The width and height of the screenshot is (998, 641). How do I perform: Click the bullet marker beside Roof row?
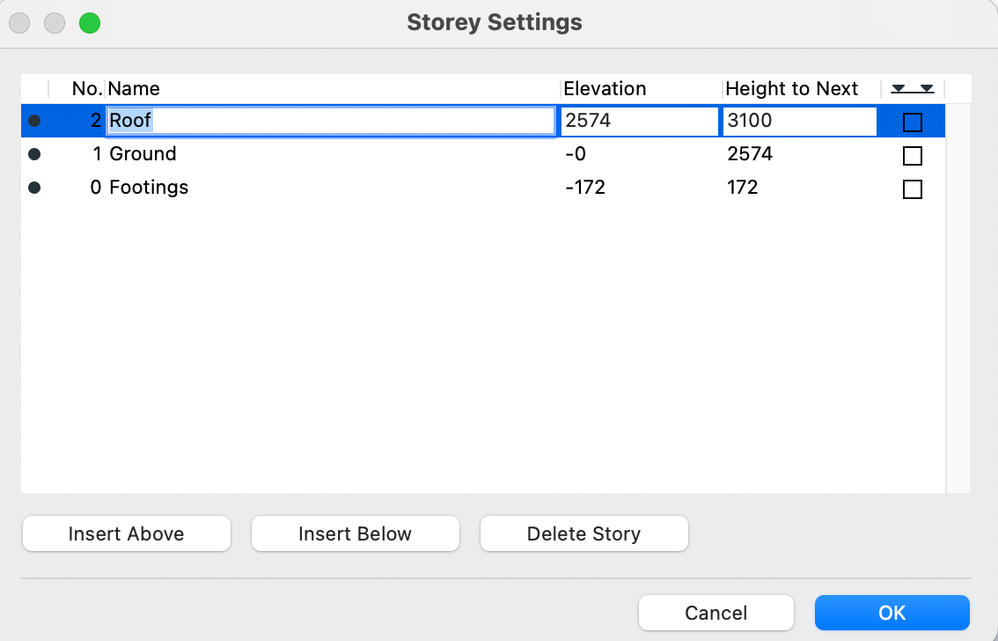(35, 121)
